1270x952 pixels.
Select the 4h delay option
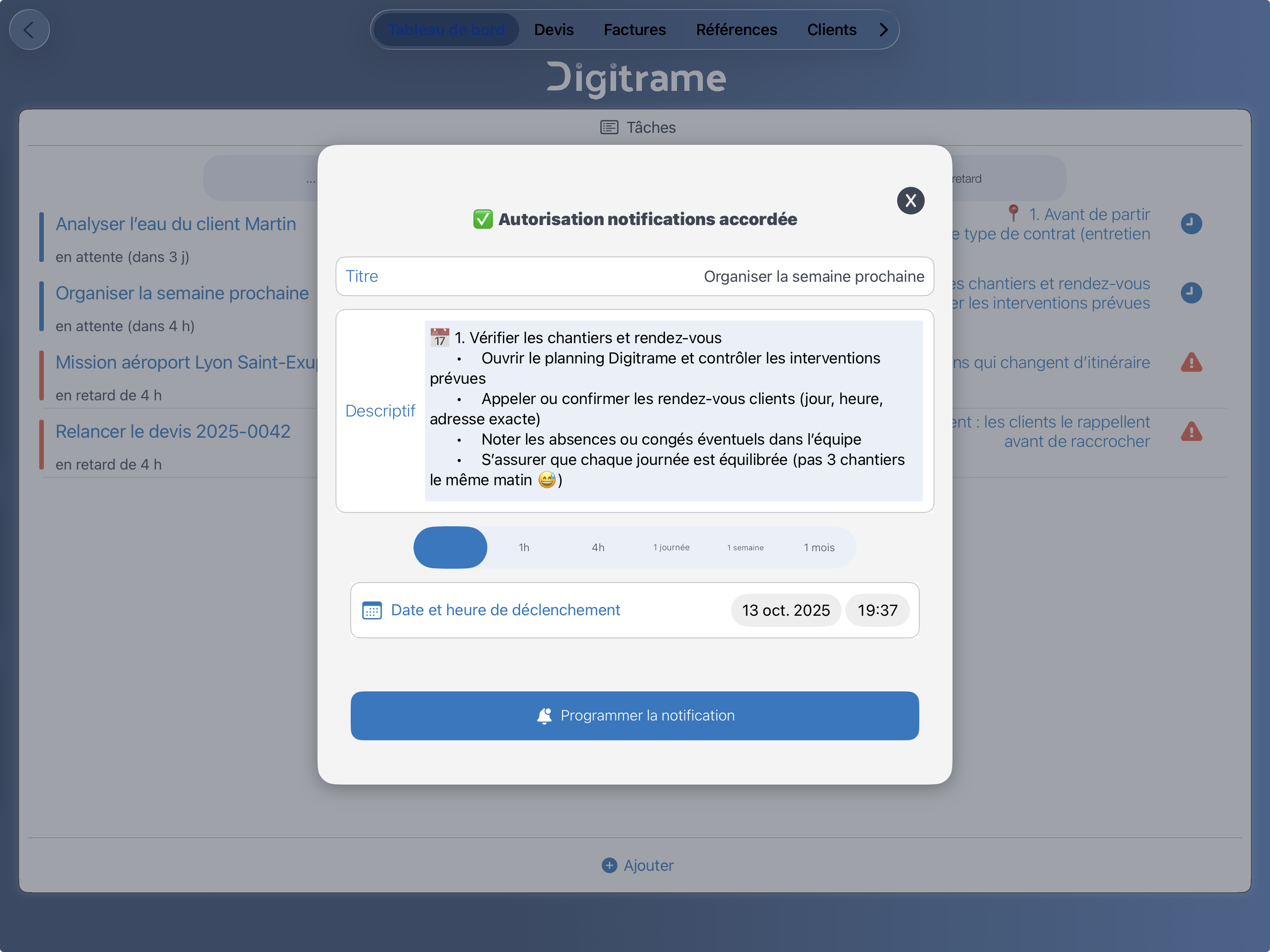pyautogui.click(x=598, y=547)
